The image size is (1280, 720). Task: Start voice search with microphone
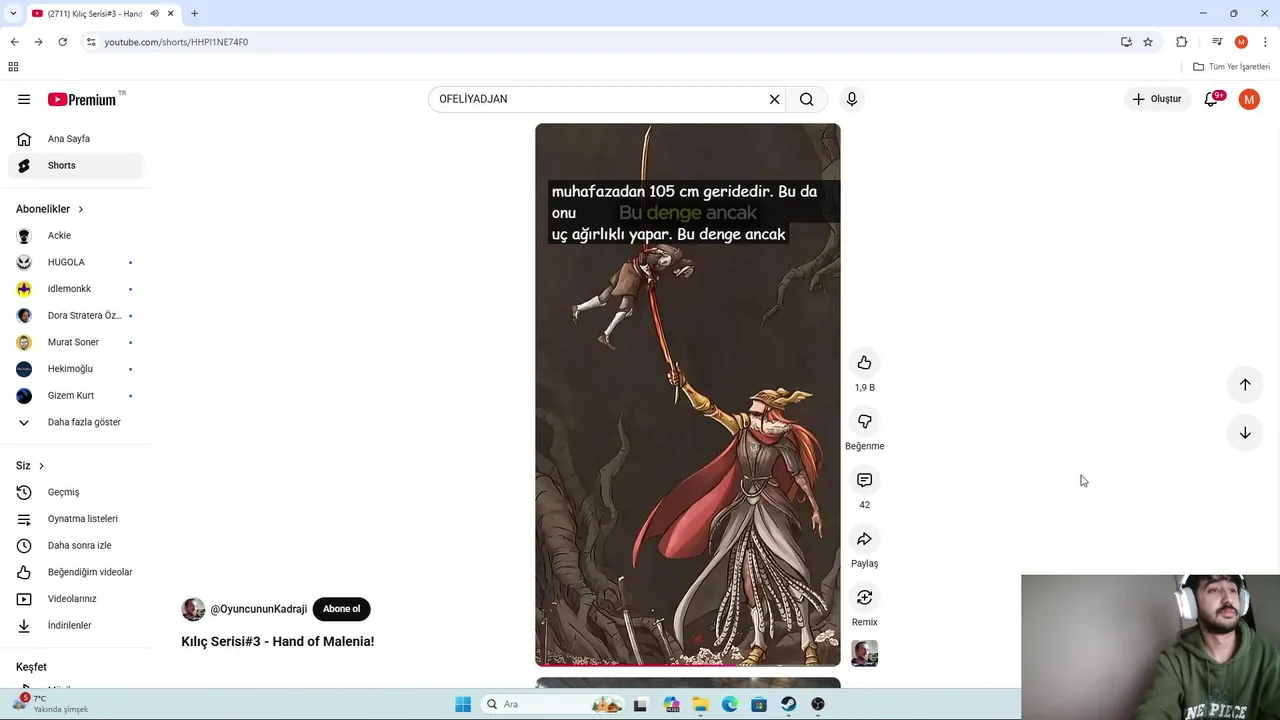851,99
